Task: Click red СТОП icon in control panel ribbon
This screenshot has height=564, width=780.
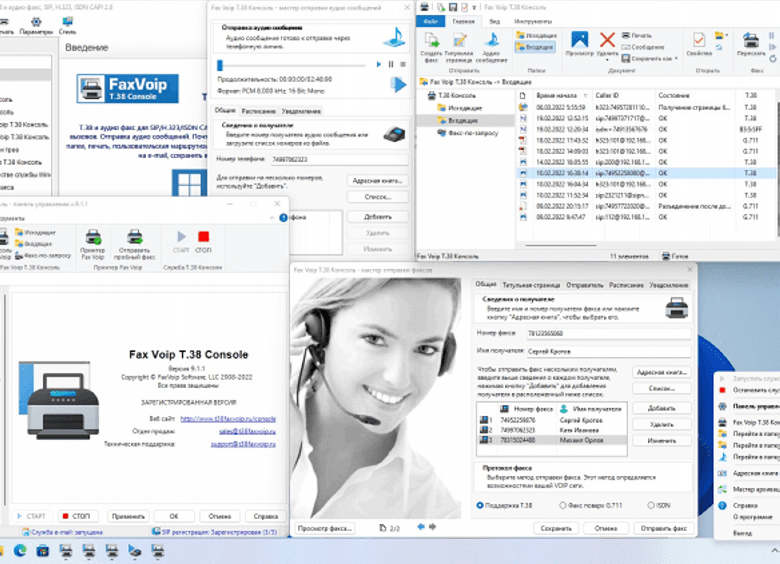Action: click(x=203, y=237)
